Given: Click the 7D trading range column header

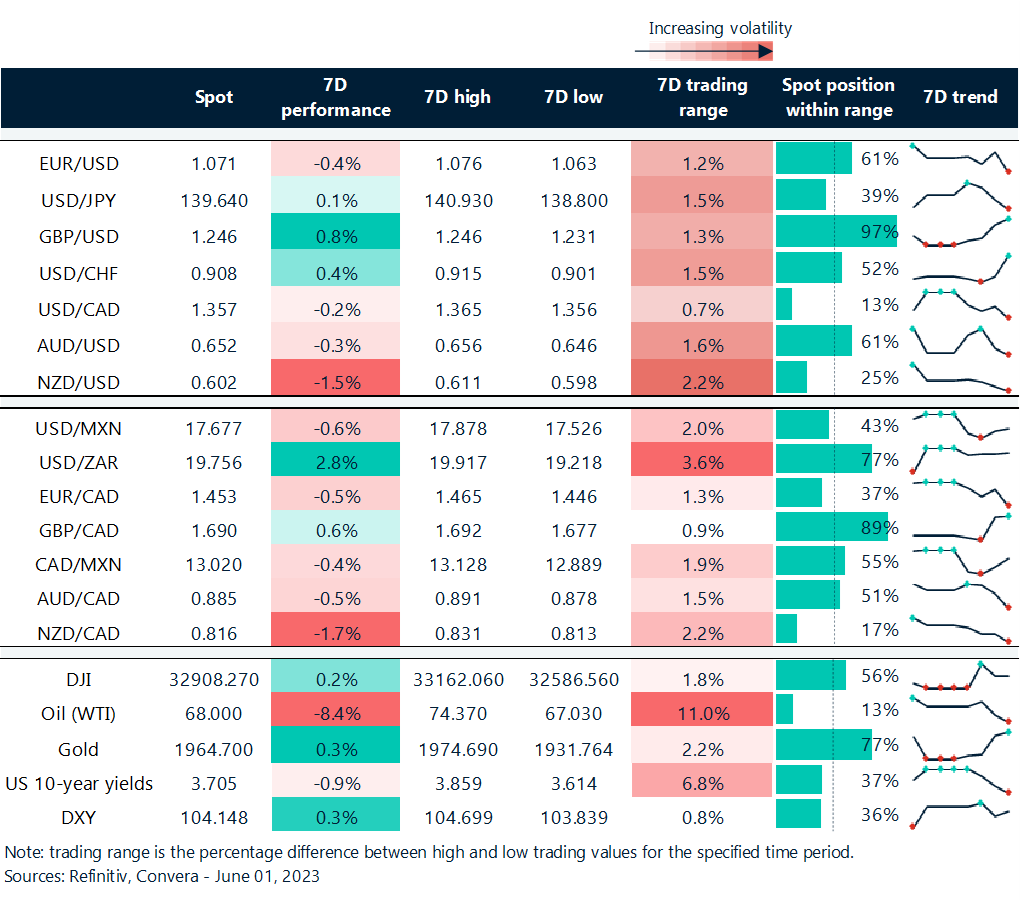Looking at the screenshot, I should coord(702,97).
